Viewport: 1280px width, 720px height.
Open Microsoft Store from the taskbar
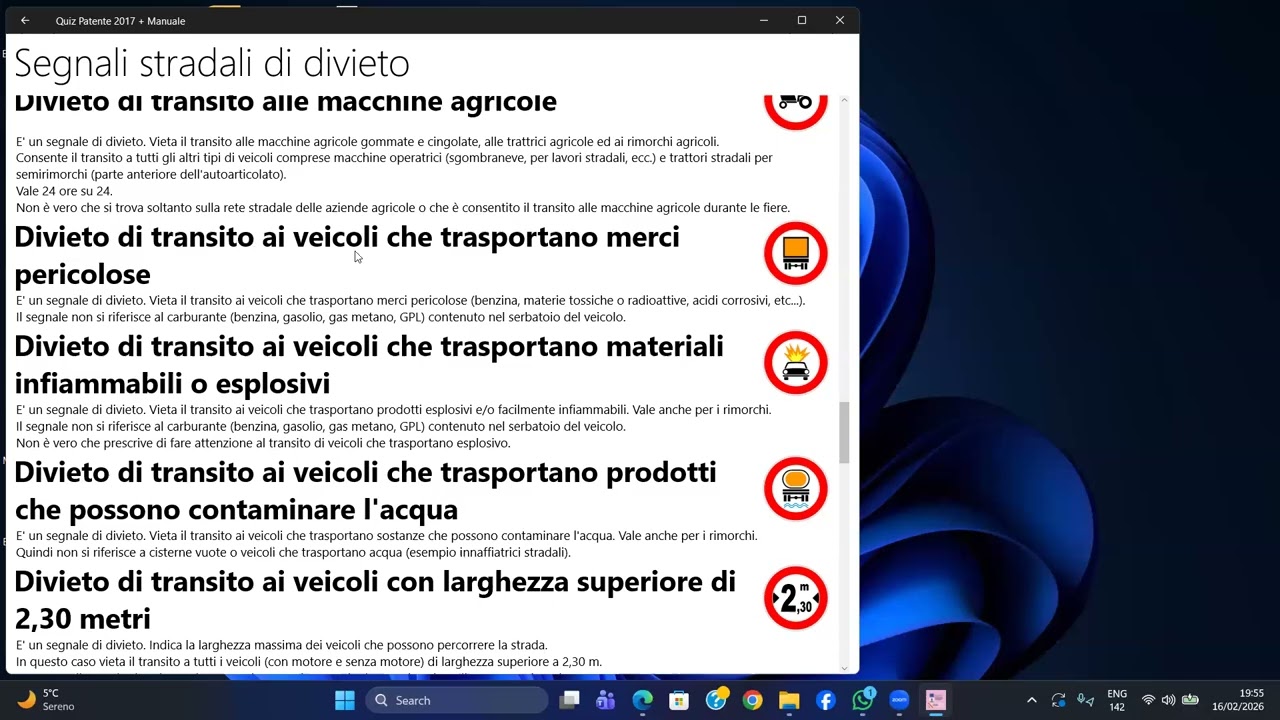(679, 700)
